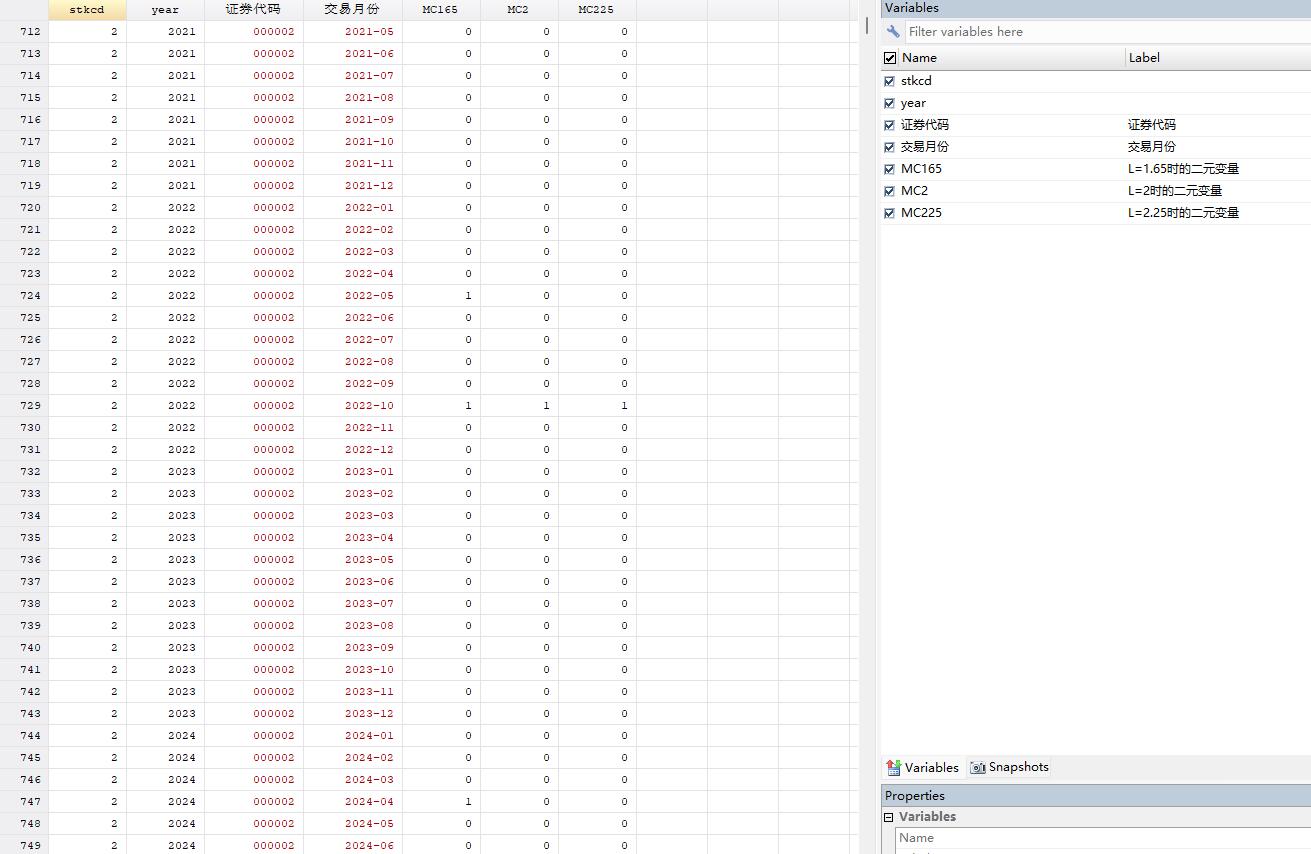This screenshot has width=1311, height=854.
Task: Click the Variables panel title bar
Action: pyautogui.click(x=1096, y=8)
